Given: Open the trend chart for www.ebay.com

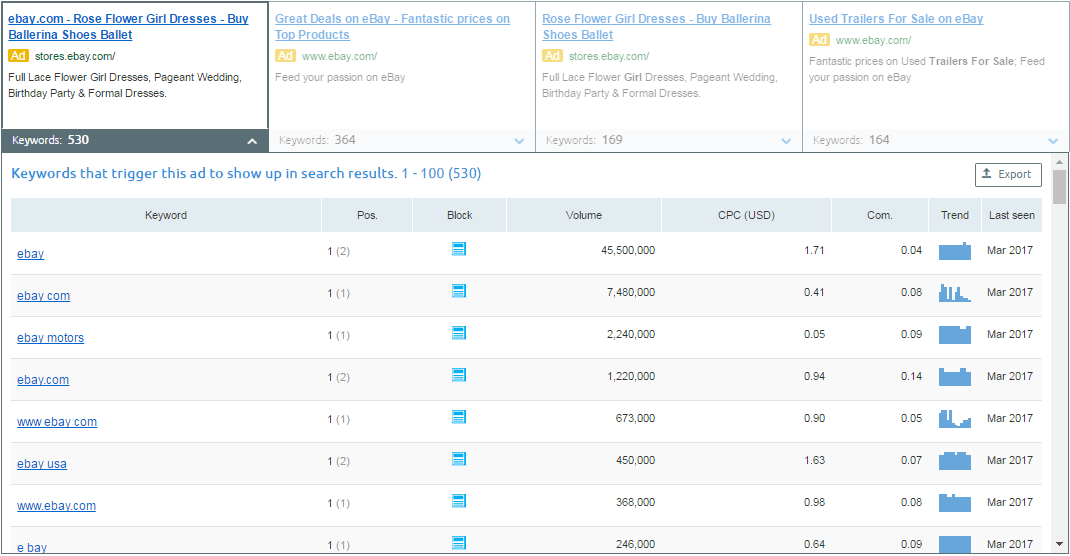Looking at the screenshot, I should click(x=955, y=503).
